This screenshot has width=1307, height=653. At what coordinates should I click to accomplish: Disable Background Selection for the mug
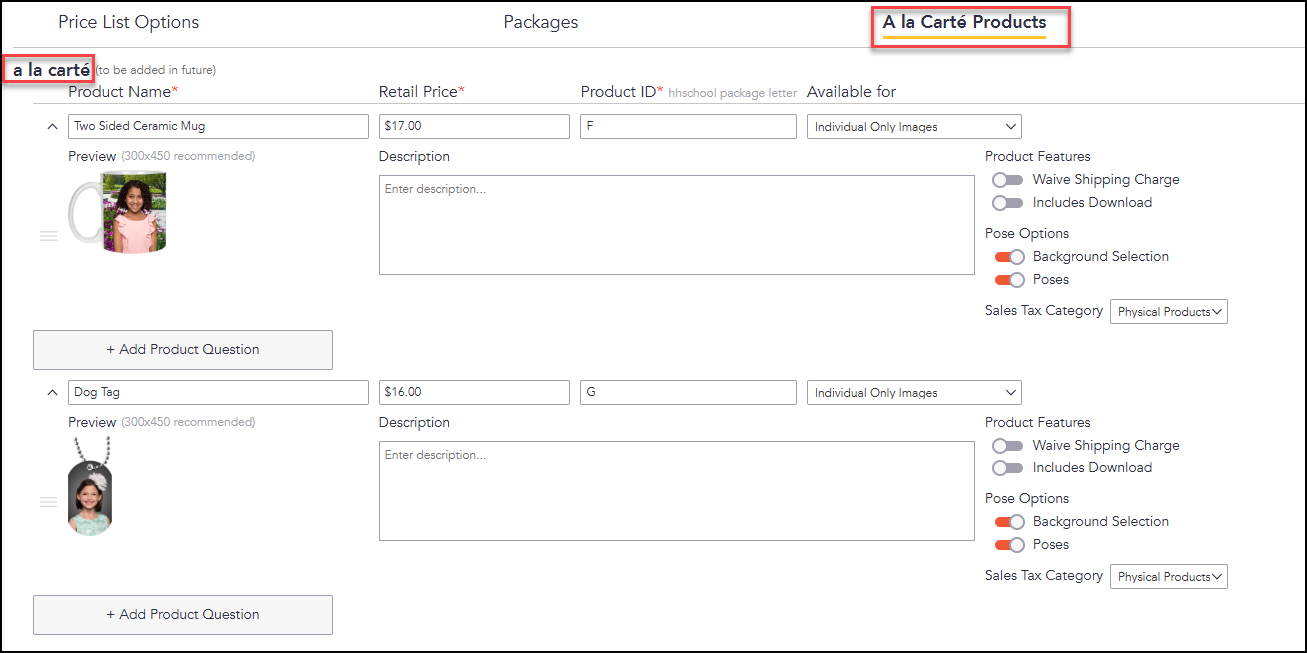tap(1009, 257)
